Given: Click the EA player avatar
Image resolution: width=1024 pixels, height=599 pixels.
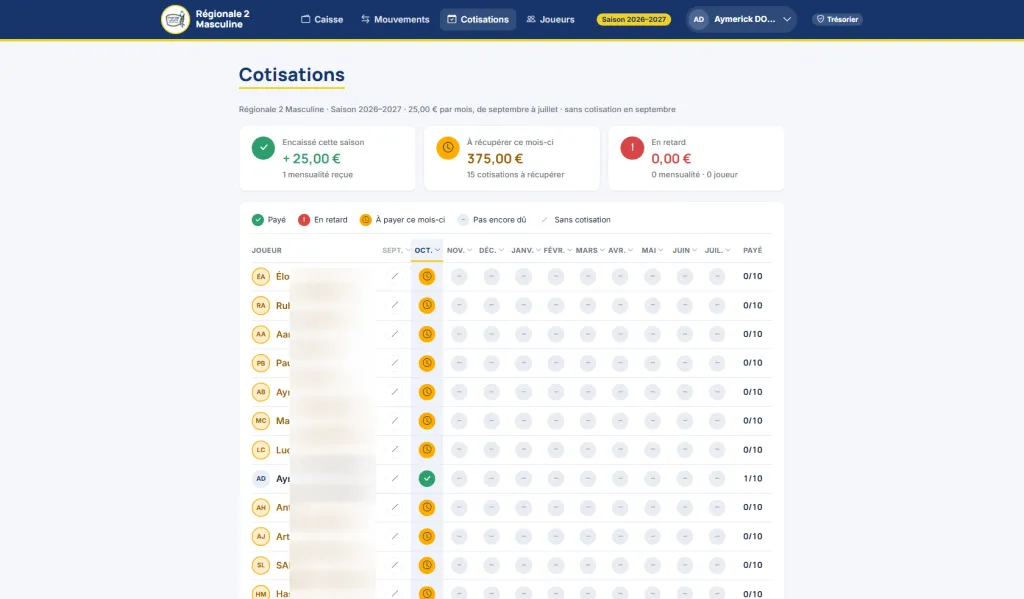Looking at the screenshot, I should (261, 276).
